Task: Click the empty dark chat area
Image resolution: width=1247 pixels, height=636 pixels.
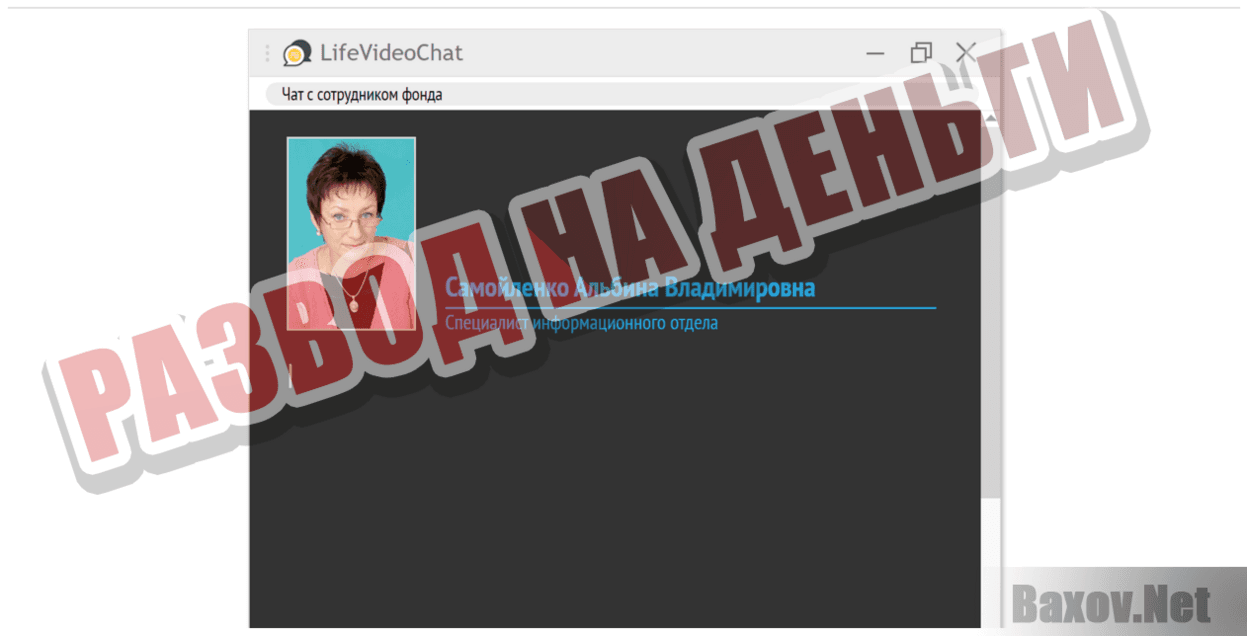Action: (620, 500)
